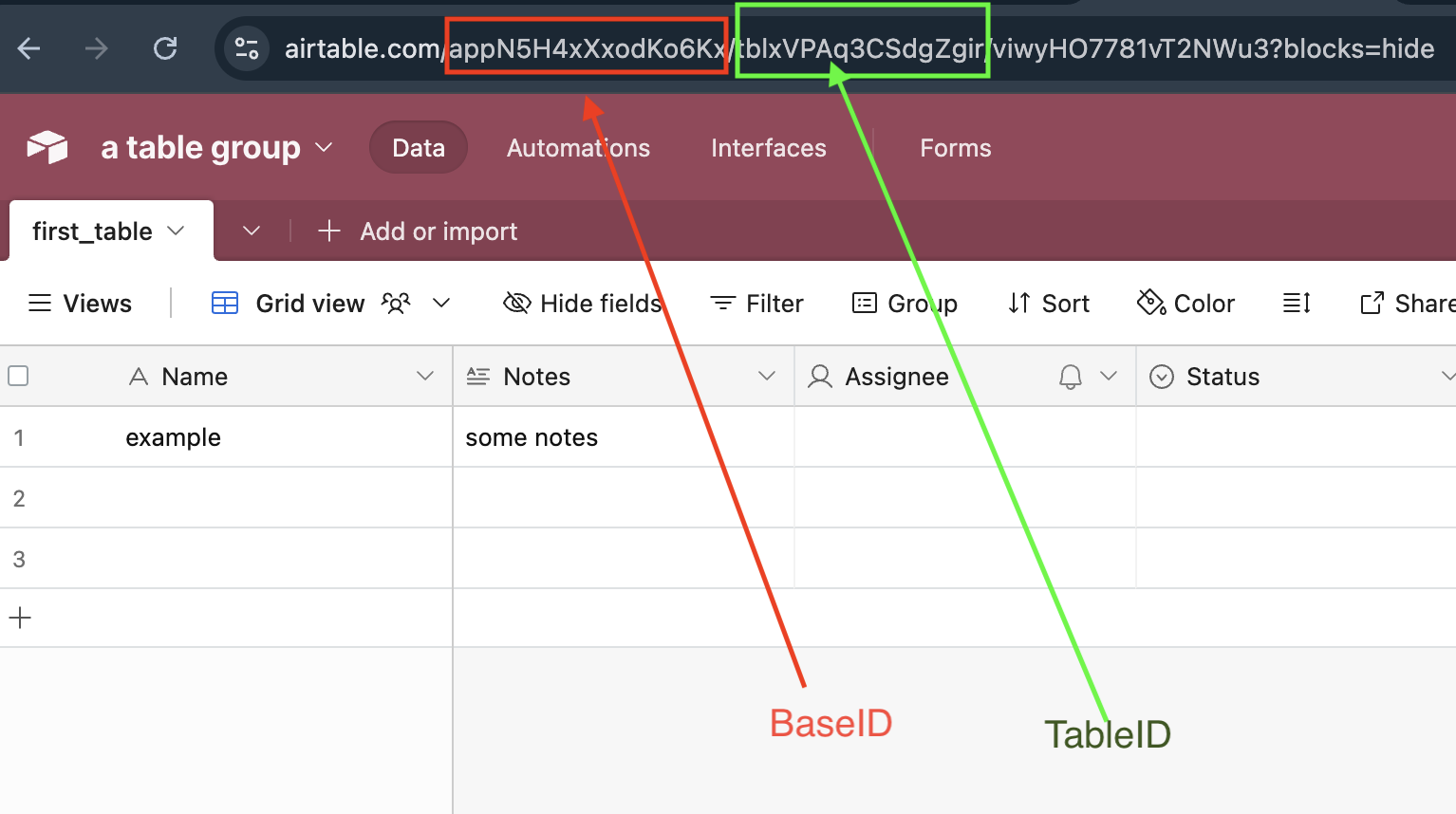Click the Status column header label
The height and width of the screenshot is (814, 1456).
1223,377
